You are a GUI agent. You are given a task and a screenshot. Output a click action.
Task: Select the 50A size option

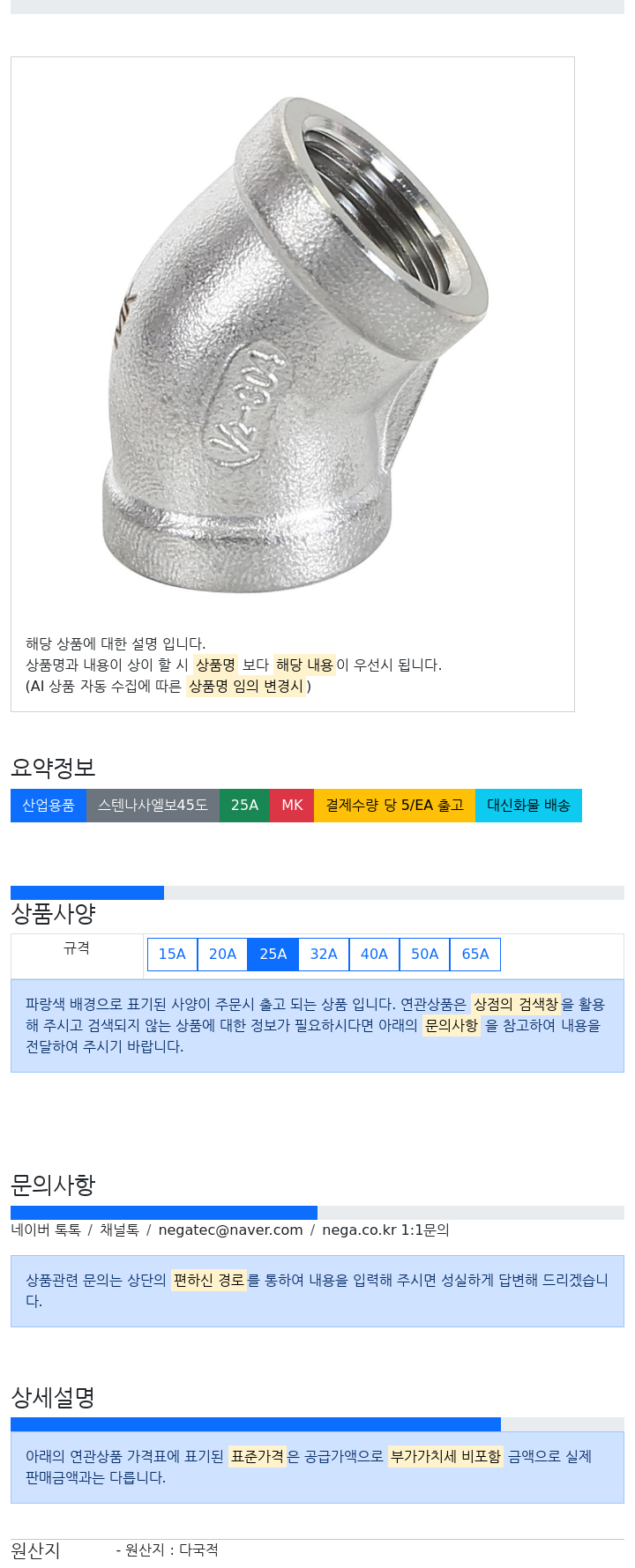pos(424,955)
